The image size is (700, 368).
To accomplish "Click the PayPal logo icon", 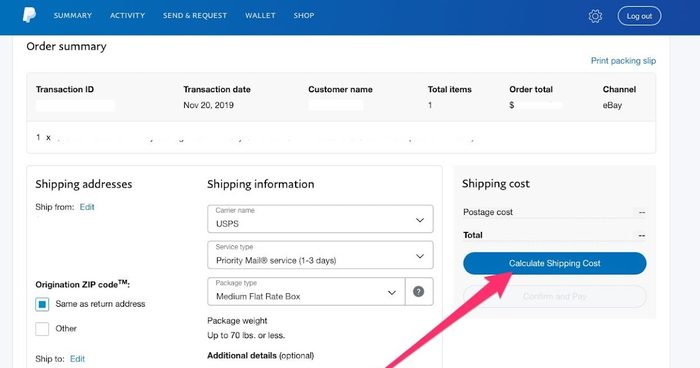I will 29,15.
